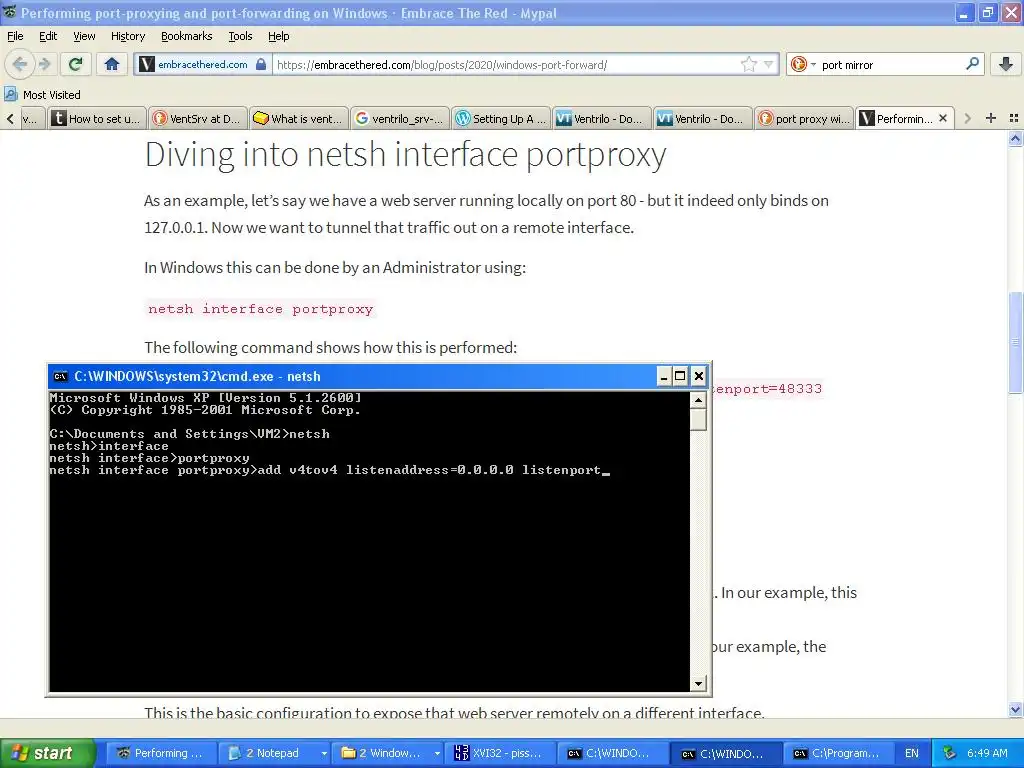The image size is (1024, 768).
Task: Click the page scrollbar up arrow
Action: coord(1015,138)
